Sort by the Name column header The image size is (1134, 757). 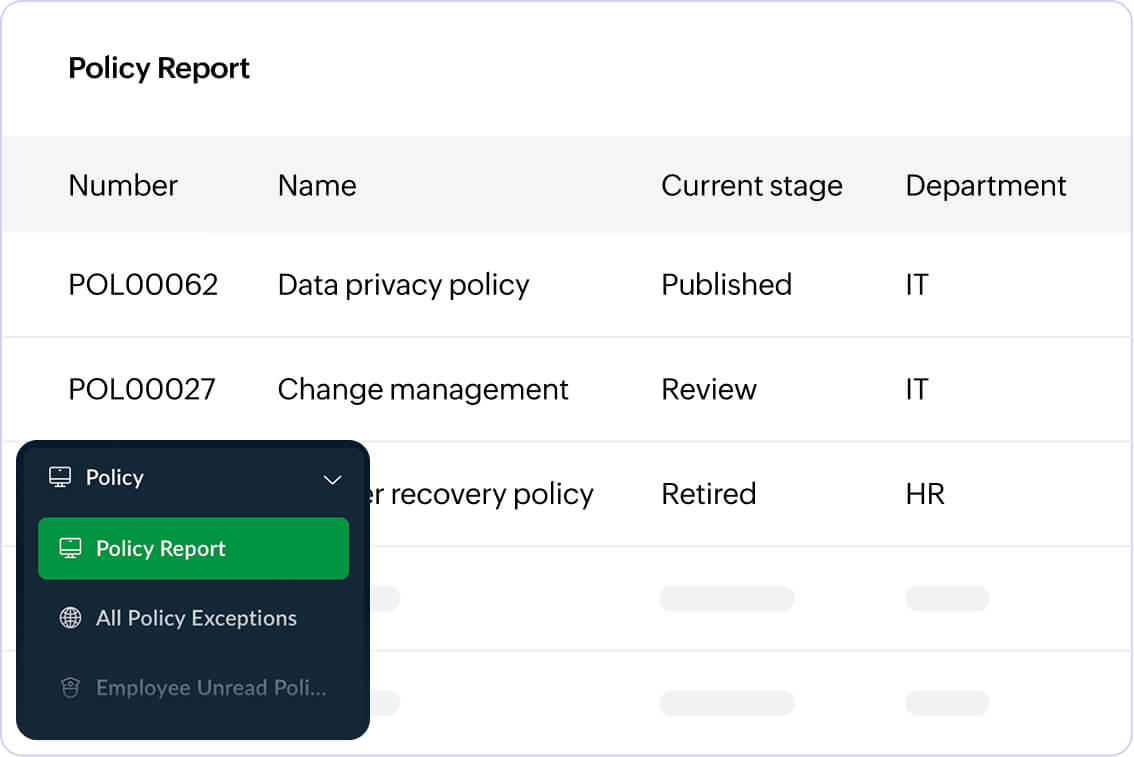[317, 186]
